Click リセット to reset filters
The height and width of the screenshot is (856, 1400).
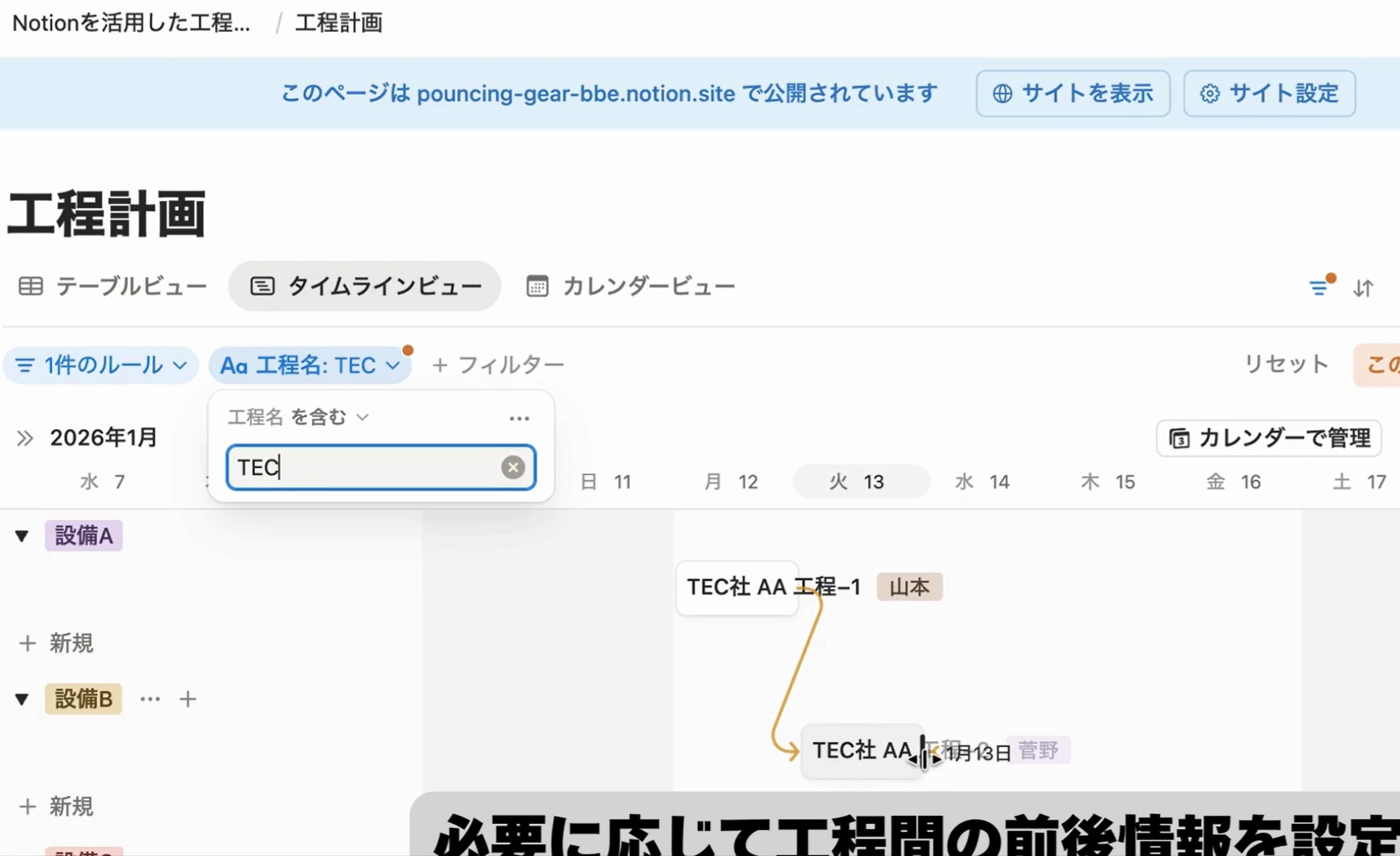[1286, 365]
